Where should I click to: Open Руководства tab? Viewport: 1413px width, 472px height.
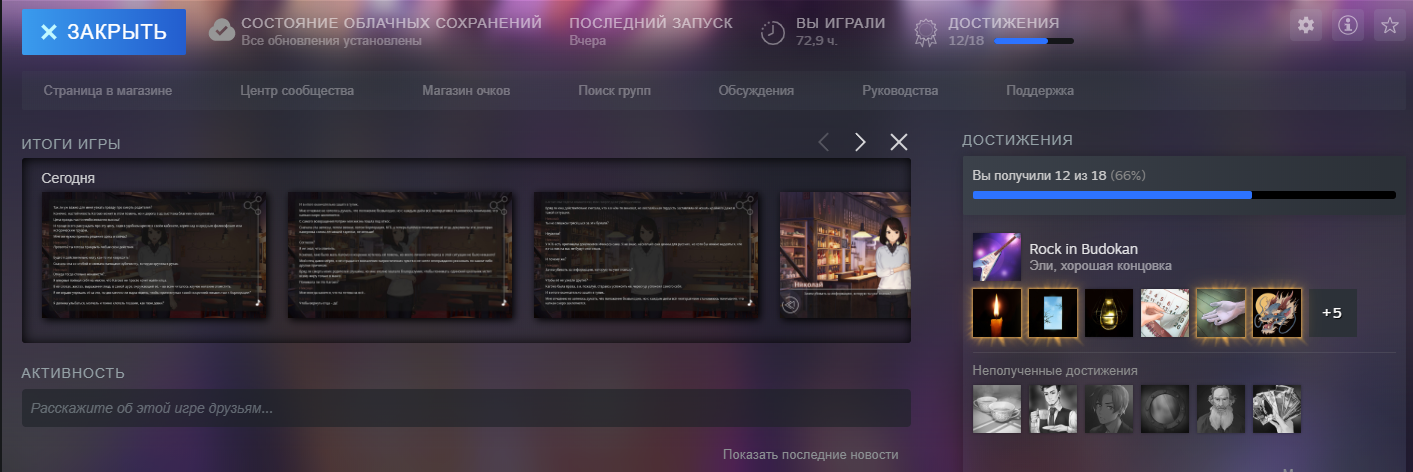pyautogui.click(x=900, y=91)
